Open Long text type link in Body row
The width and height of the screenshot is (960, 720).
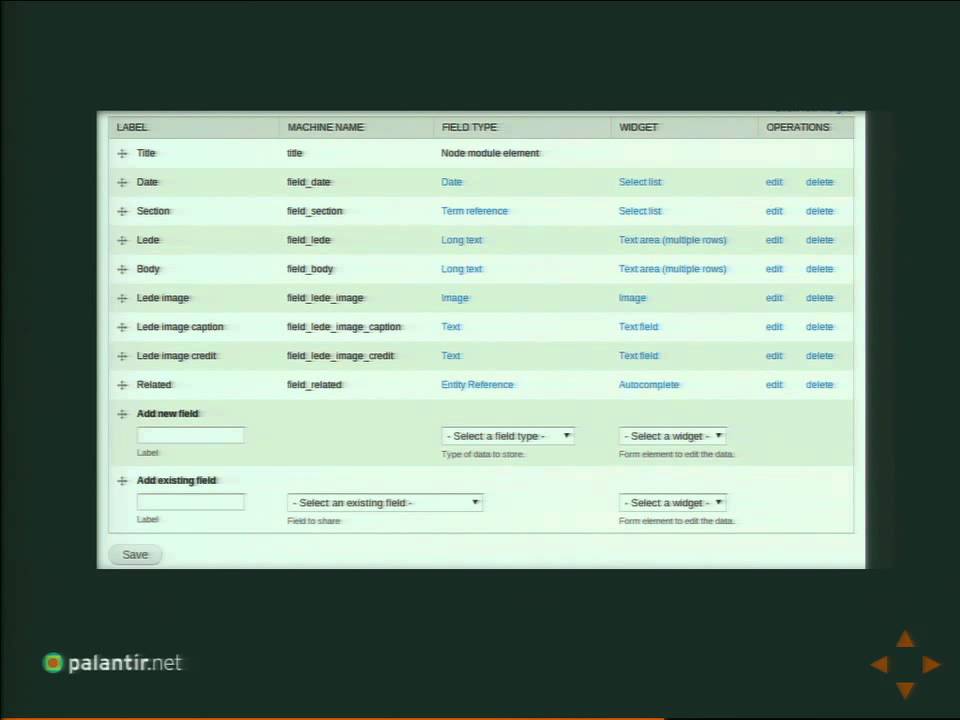pos(462,269)
